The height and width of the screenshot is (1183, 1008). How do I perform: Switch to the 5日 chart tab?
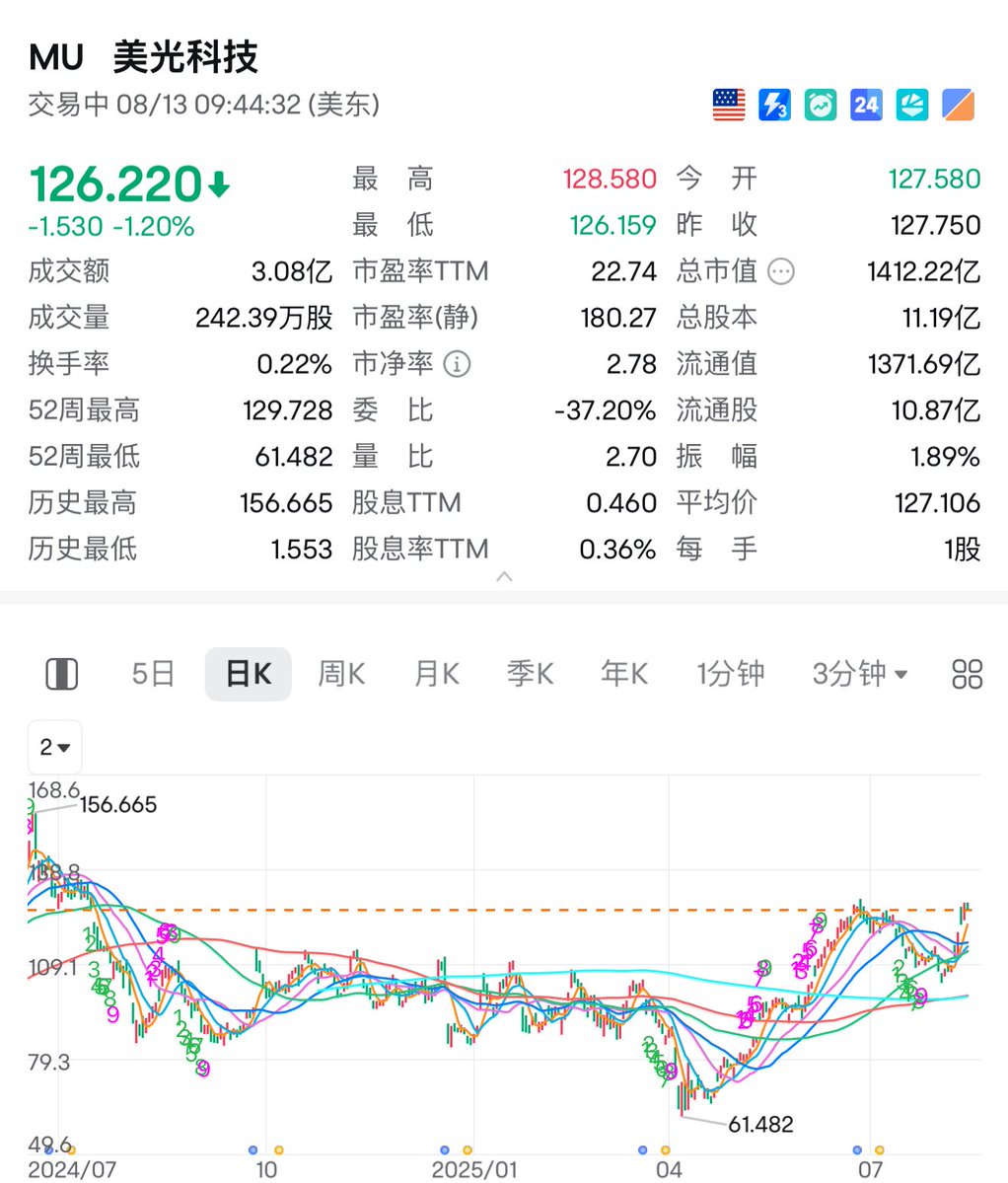153,674
